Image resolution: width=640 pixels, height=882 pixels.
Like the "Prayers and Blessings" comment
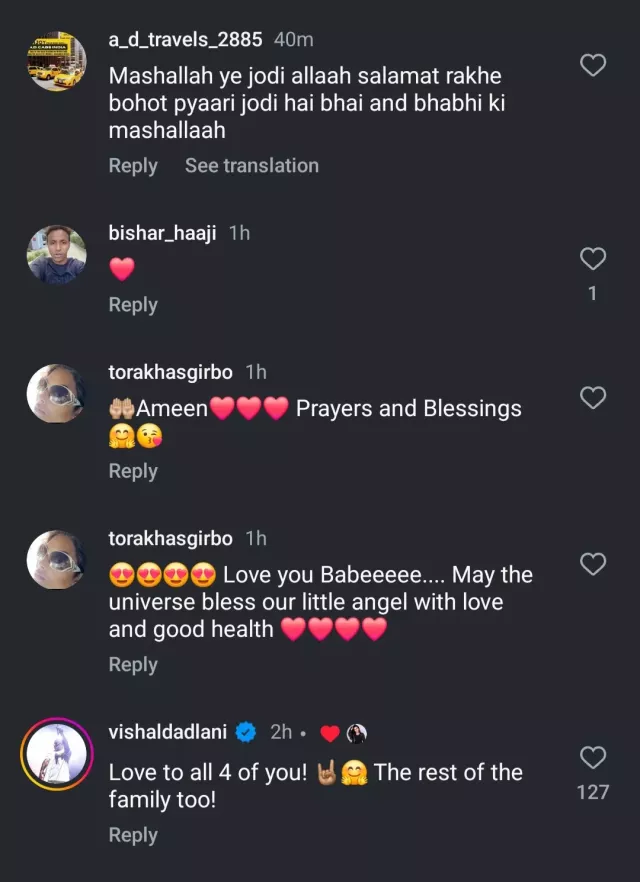[x=594, y=398]
